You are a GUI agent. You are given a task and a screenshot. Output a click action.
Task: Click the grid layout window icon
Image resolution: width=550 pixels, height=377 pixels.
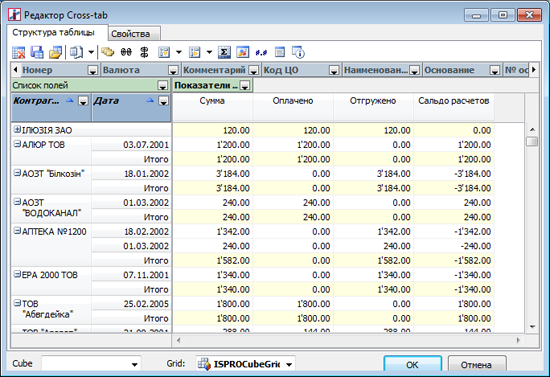(280, 52)
